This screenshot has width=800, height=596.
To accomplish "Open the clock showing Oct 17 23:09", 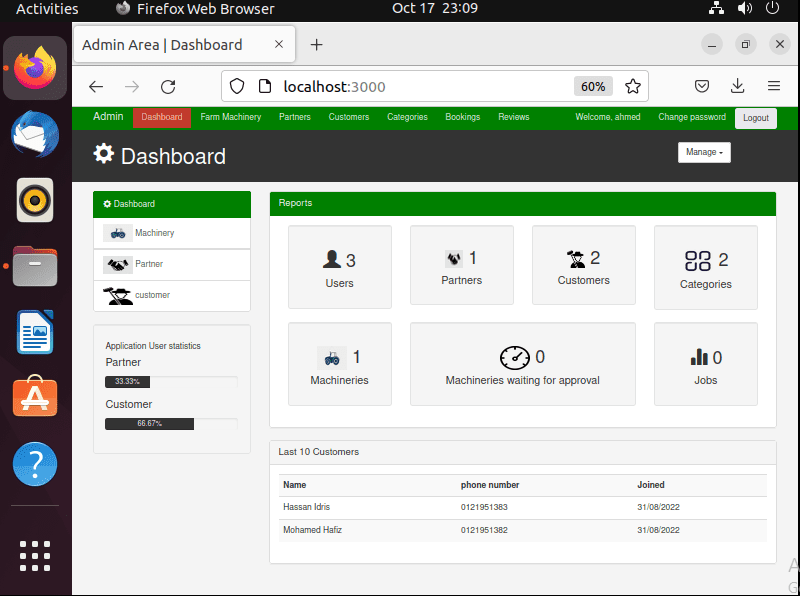I will click(x=435, y=8).
